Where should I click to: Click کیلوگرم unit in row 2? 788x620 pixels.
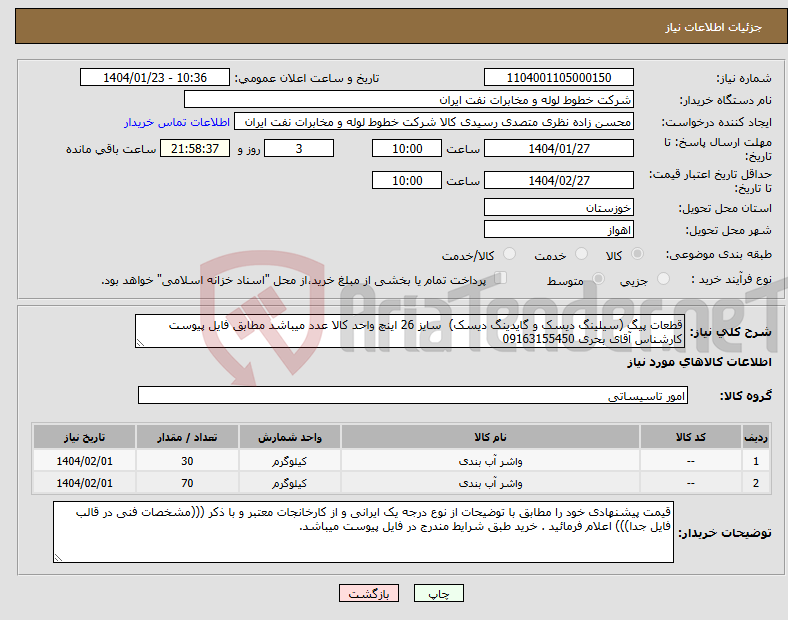point(290,483)
